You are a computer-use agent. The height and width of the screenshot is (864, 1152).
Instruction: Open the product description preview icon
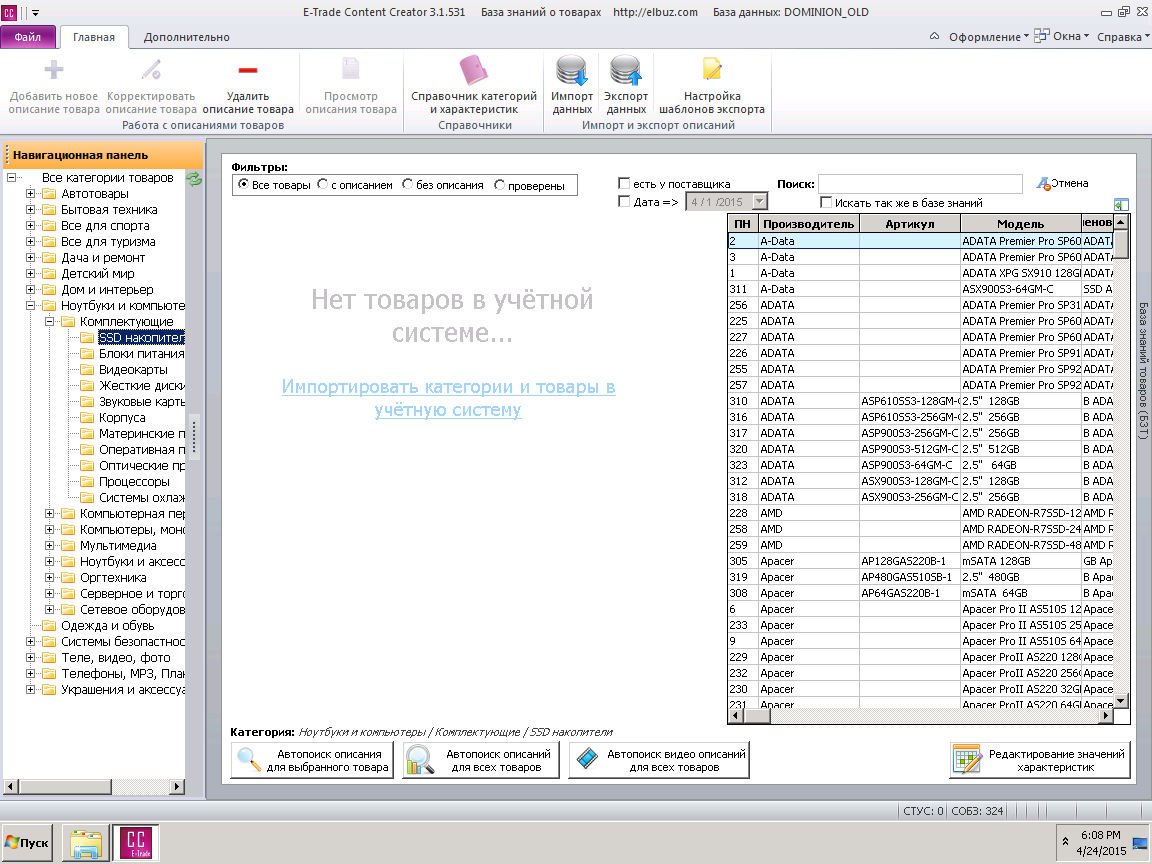click(x=350, y=69)
